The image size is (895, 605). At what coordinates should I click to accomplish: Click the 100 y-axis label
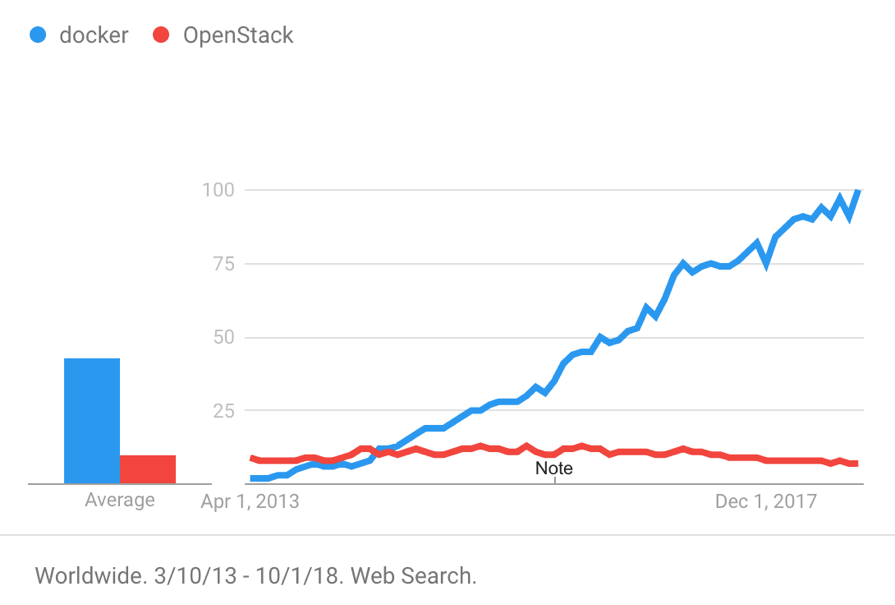220,190
